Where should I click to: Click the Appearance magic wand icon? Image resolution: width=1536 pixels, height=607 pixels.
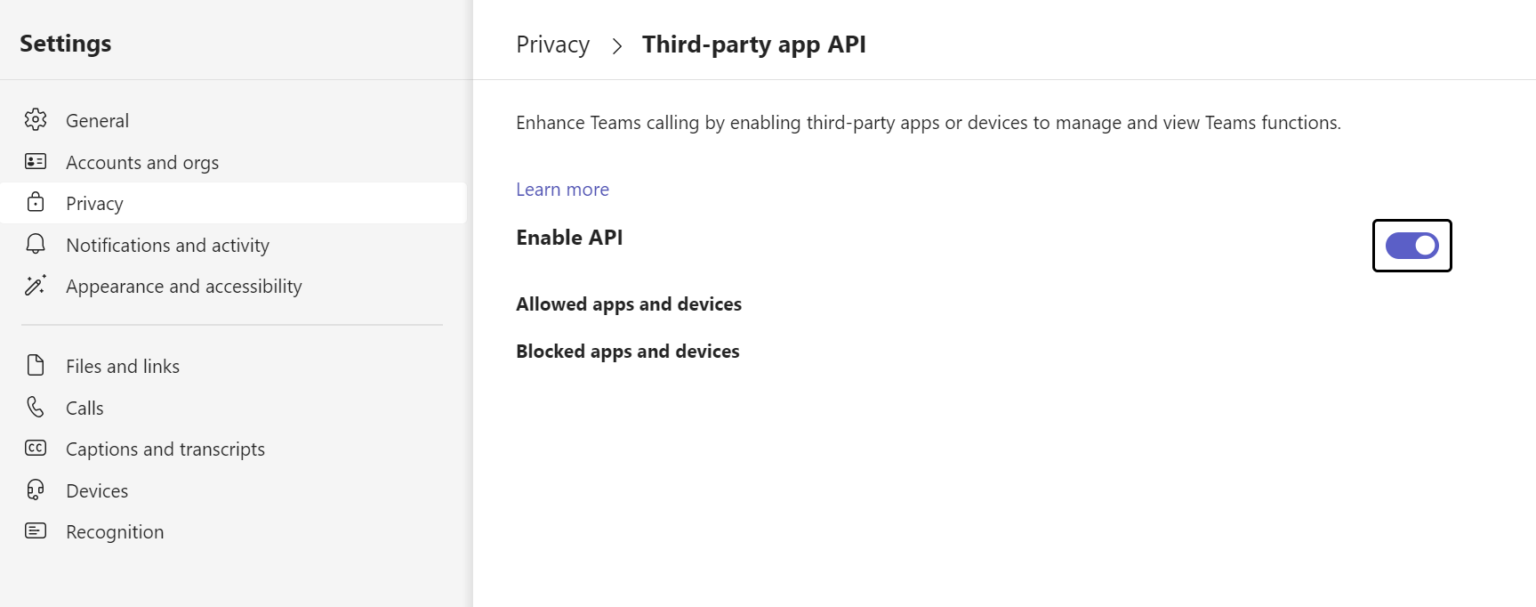(35, 286)
